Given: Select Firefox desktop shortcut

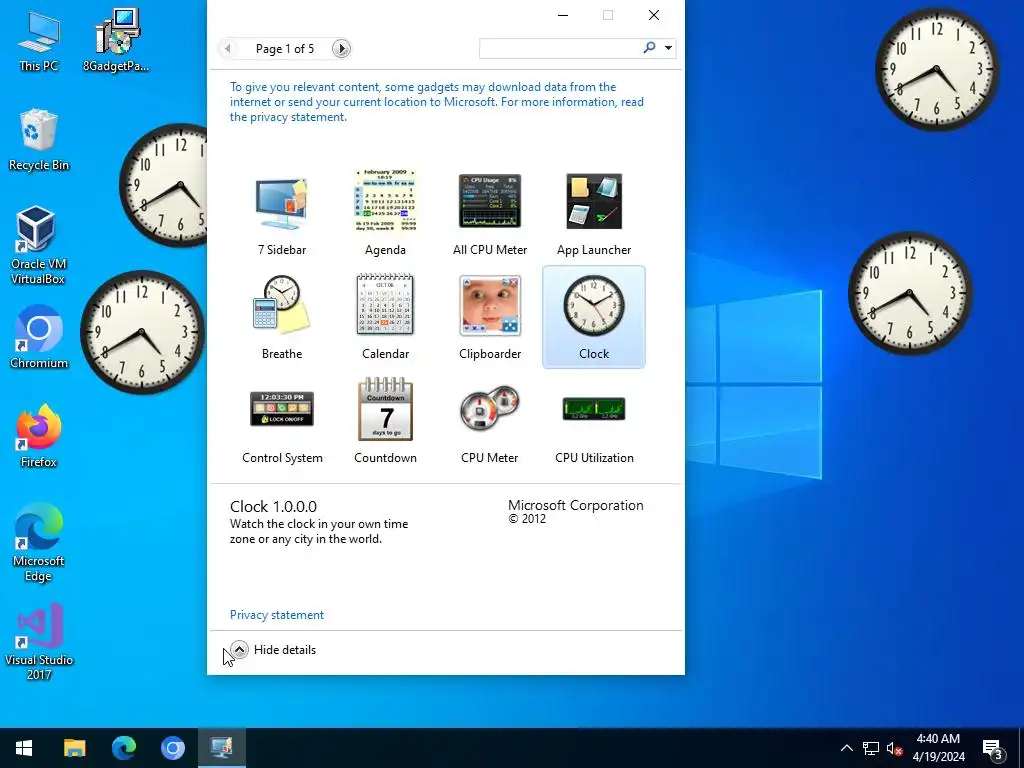Looking at the screenshot, I should [39, 436].
